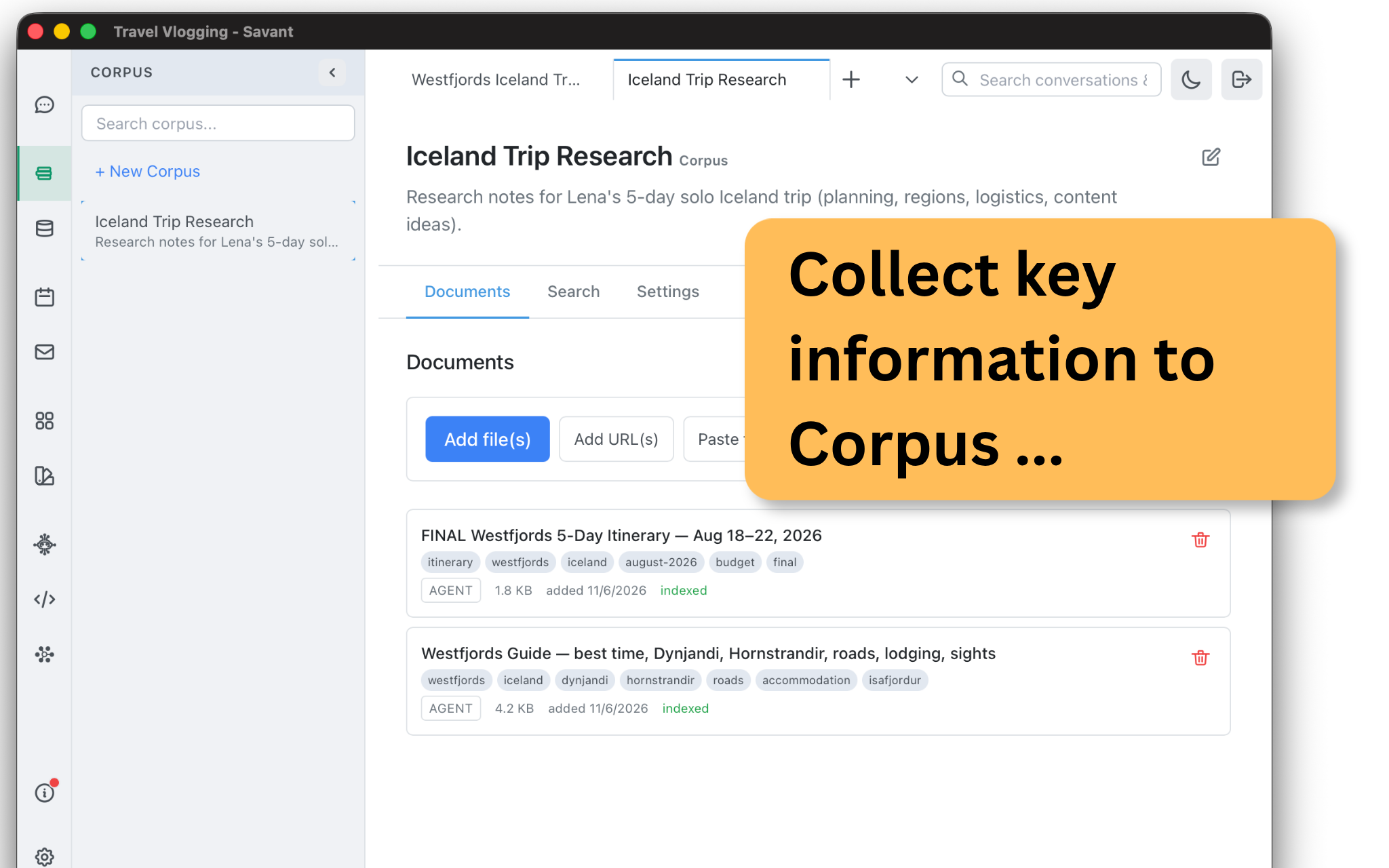Click the budget tag
This screenshot has height=868, width=1389.
point(735,562)
